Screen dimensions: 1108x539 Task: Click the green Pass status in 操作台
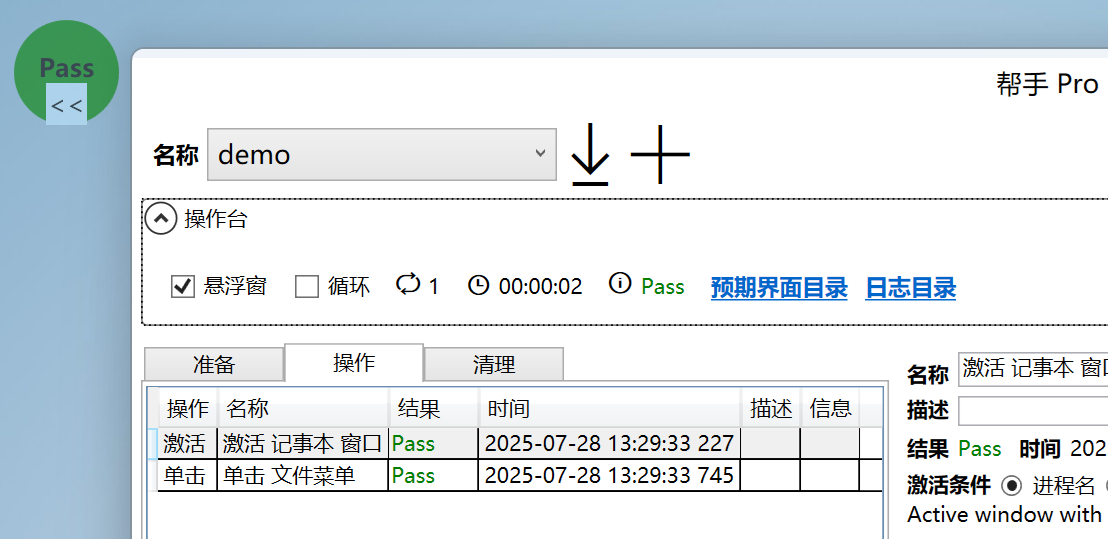tap(663, 287)
